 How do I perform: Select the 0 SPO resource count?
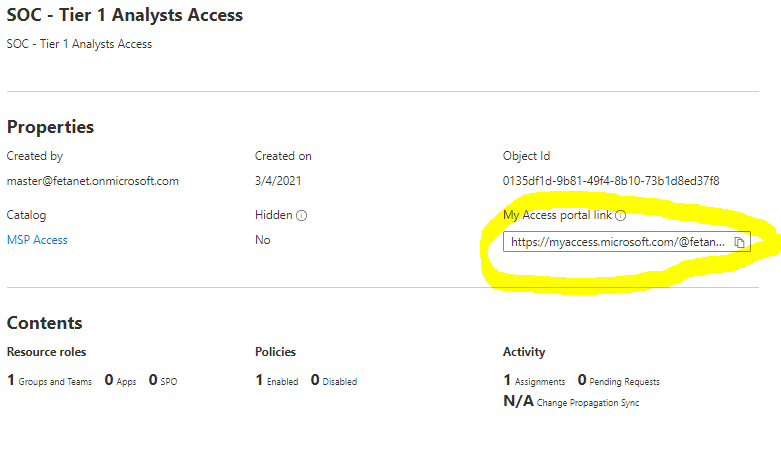click(163, 381)
